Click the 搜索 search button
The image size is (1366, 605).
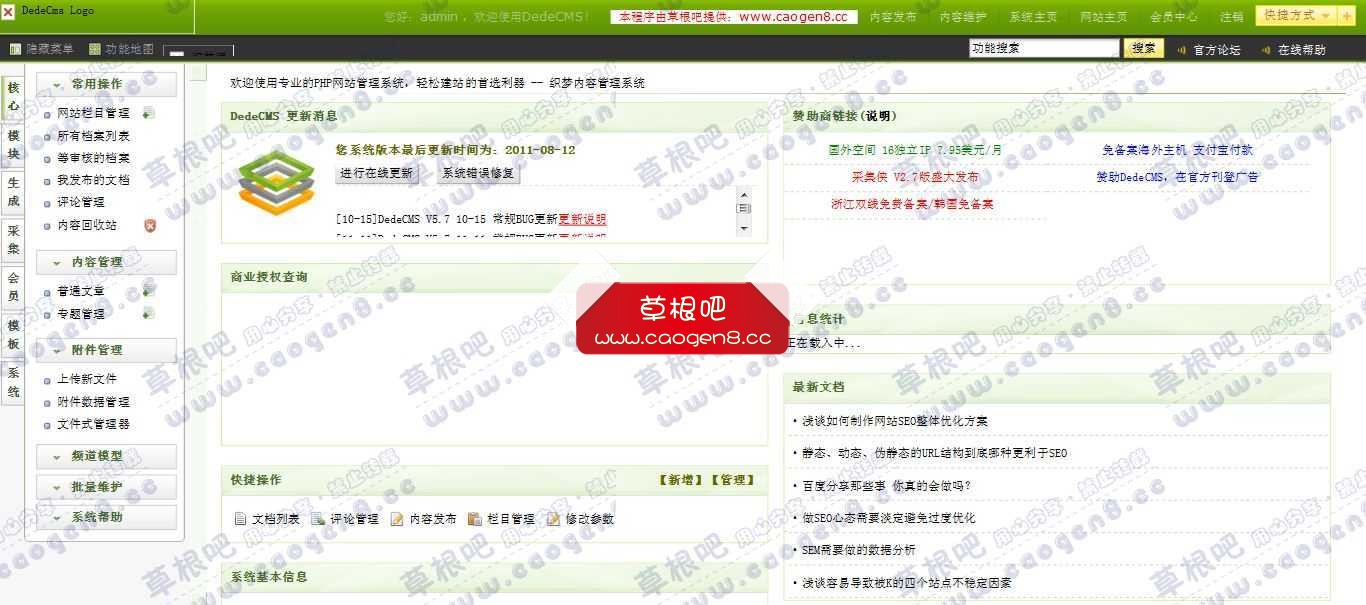click(1143, 47)
